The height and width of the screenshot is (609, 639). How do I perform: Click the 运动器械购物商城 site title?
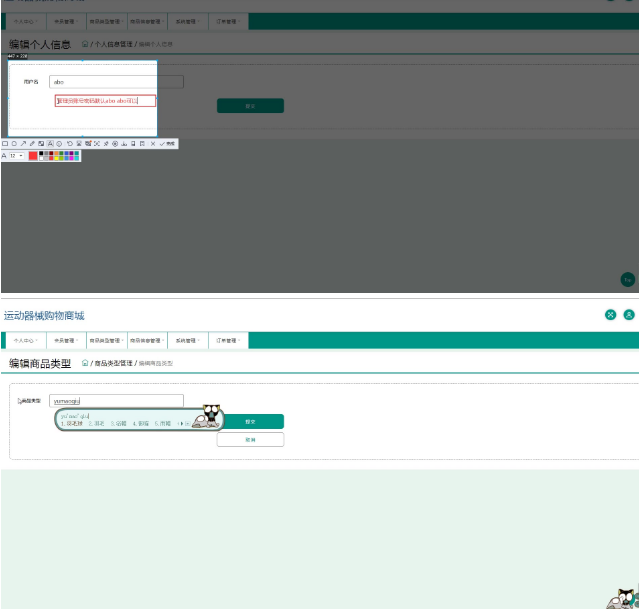pyautogui.click(x=44, y=316)
